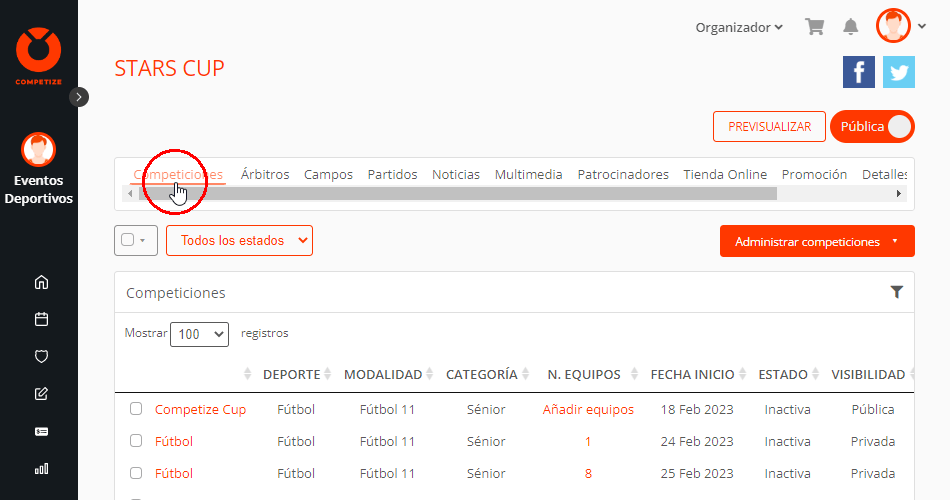
Task: Open notifications bell
Action: click(x=851, y=27)
